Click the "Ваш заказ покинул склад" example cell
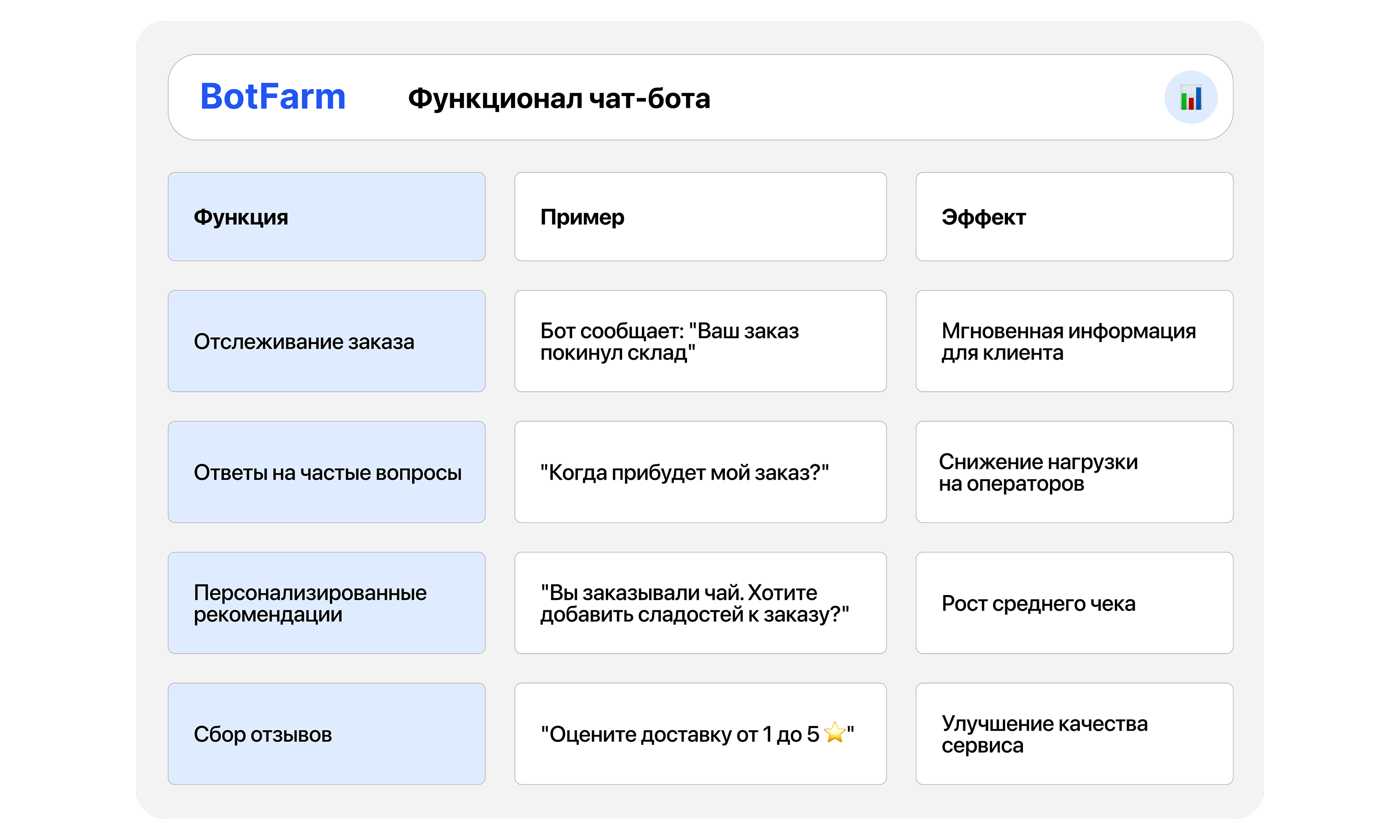 pos(700,341)
